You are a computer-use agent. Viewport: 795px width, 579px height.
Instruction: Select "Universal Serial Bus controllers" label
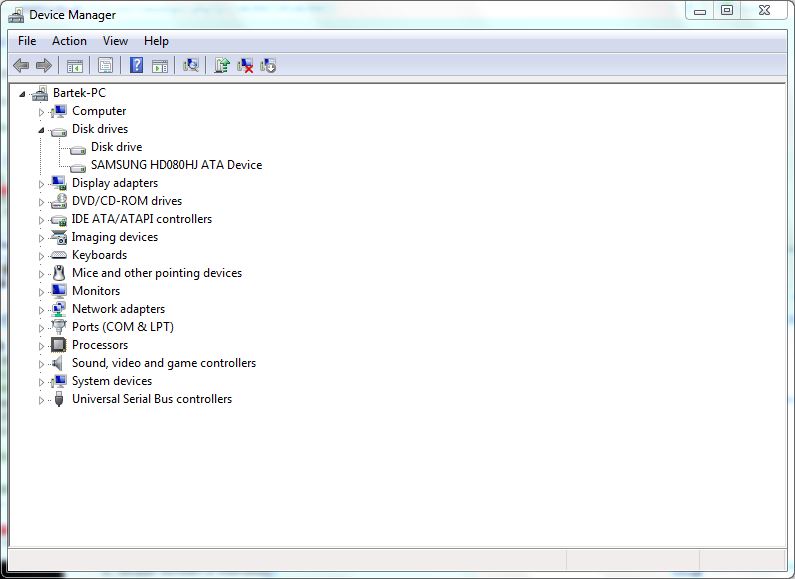click(152, 399)
